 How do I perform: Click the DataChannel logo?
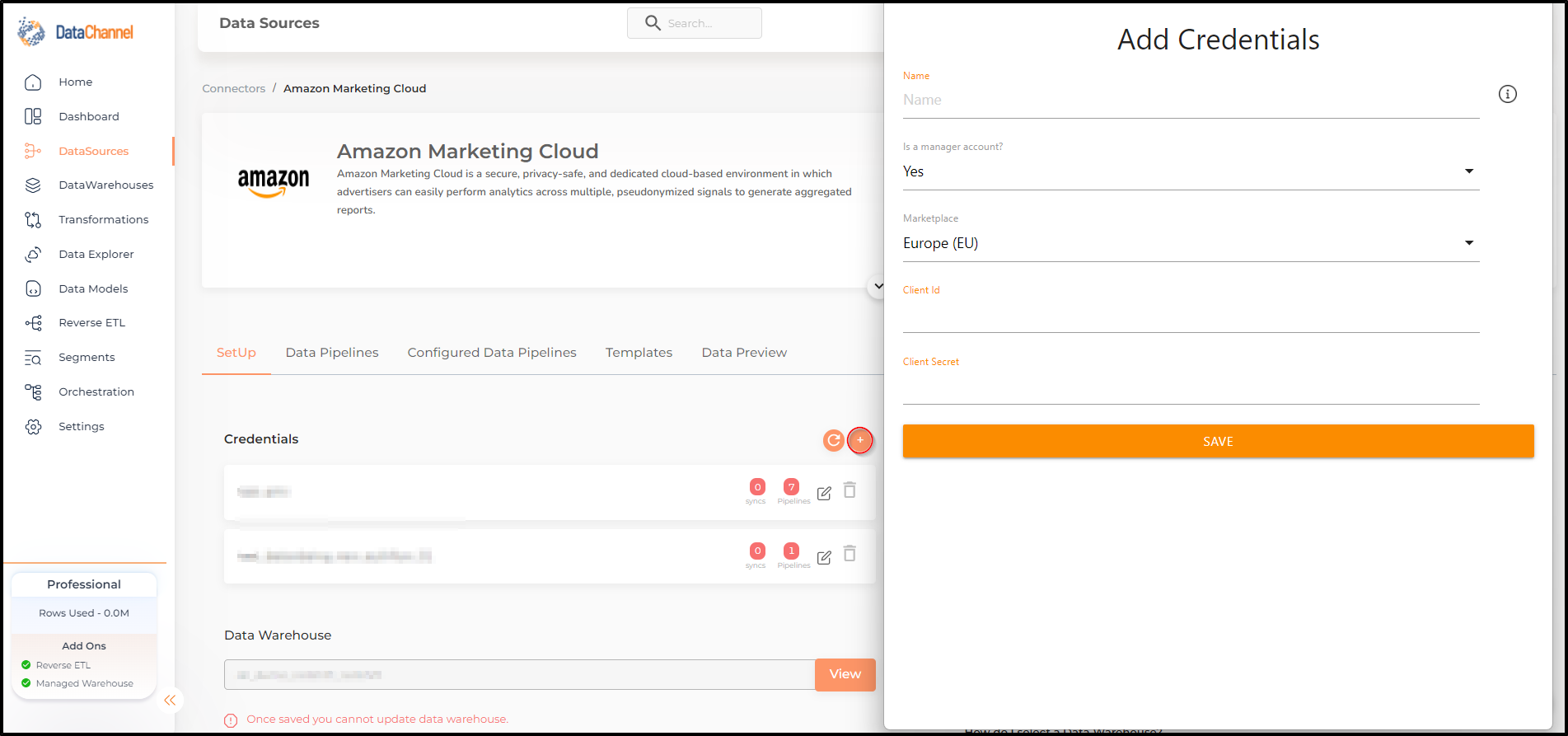75,32
